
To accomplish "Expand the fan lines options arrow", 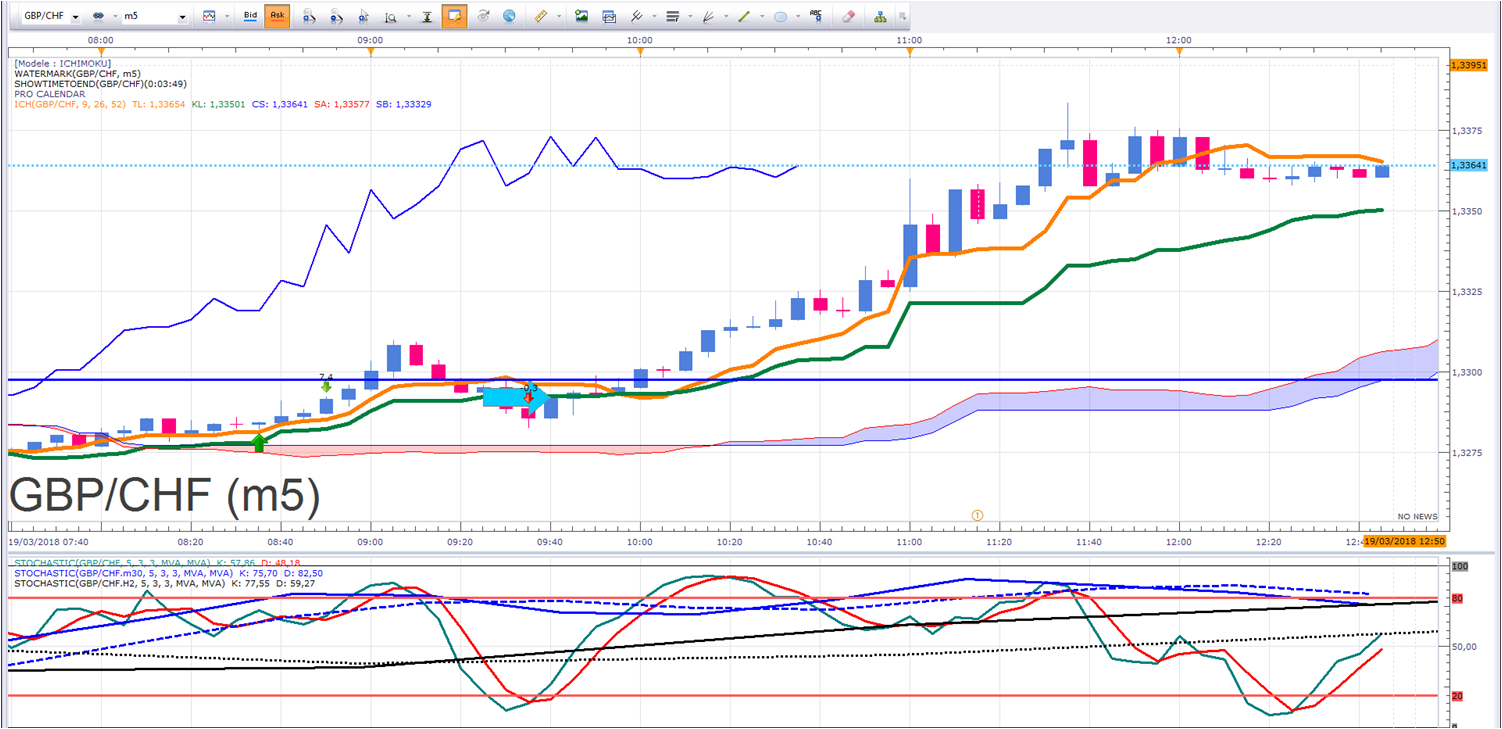I will coord(724,17).
